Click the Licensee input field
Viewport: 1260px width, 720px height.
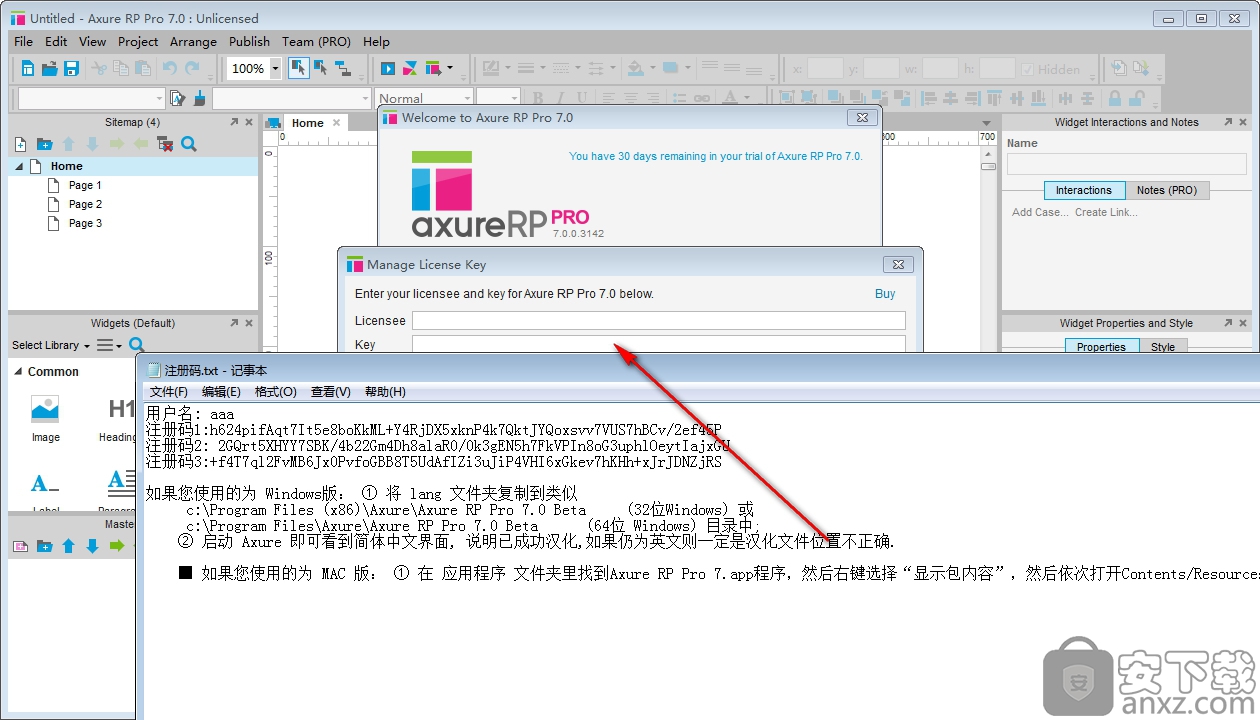click(659, 321)
